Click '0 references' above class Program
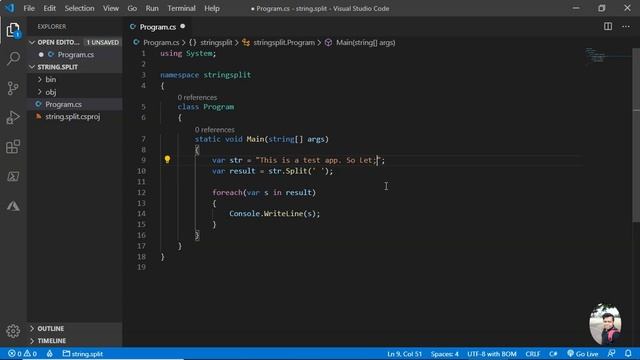640x360 pixels. tap(197, 98)
